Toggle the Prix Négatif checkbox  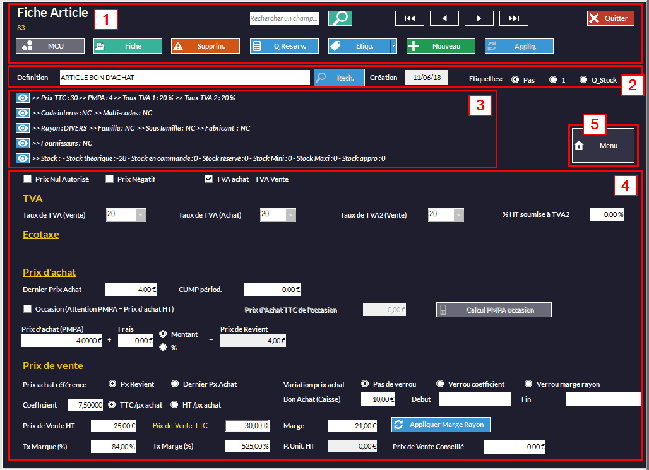(109, 180)
